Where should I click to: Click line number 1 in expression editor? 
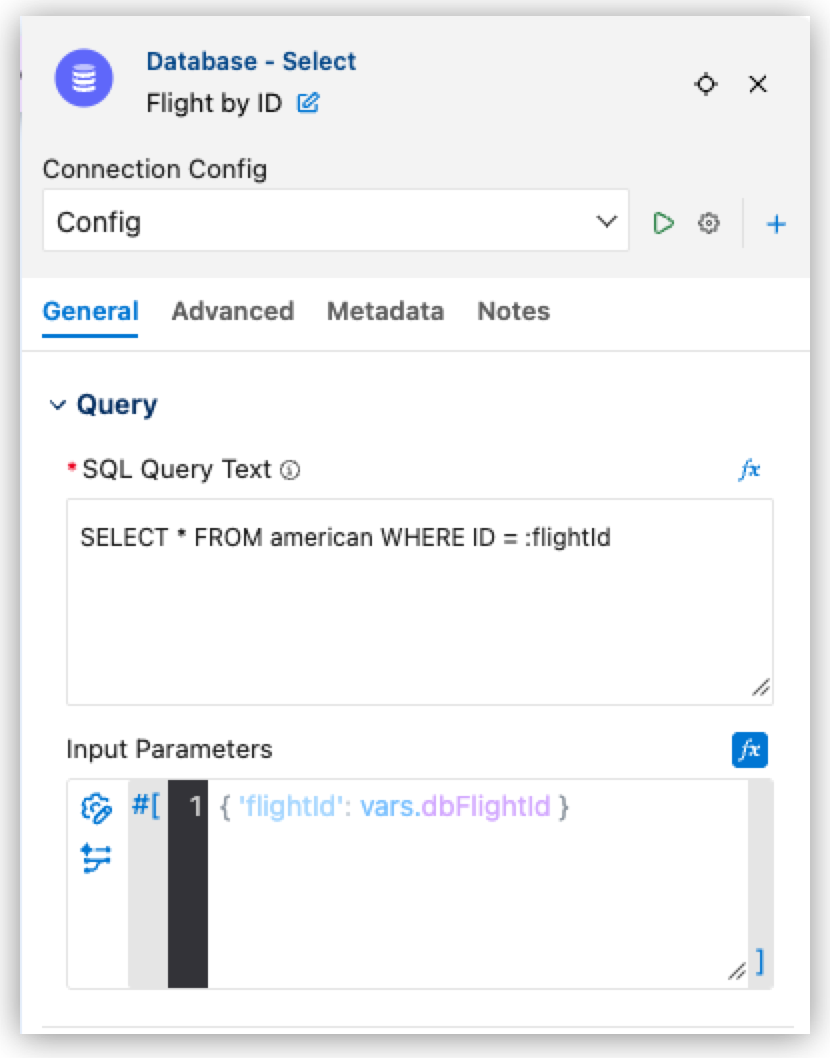pyautogui.click(x=195, y=806)
